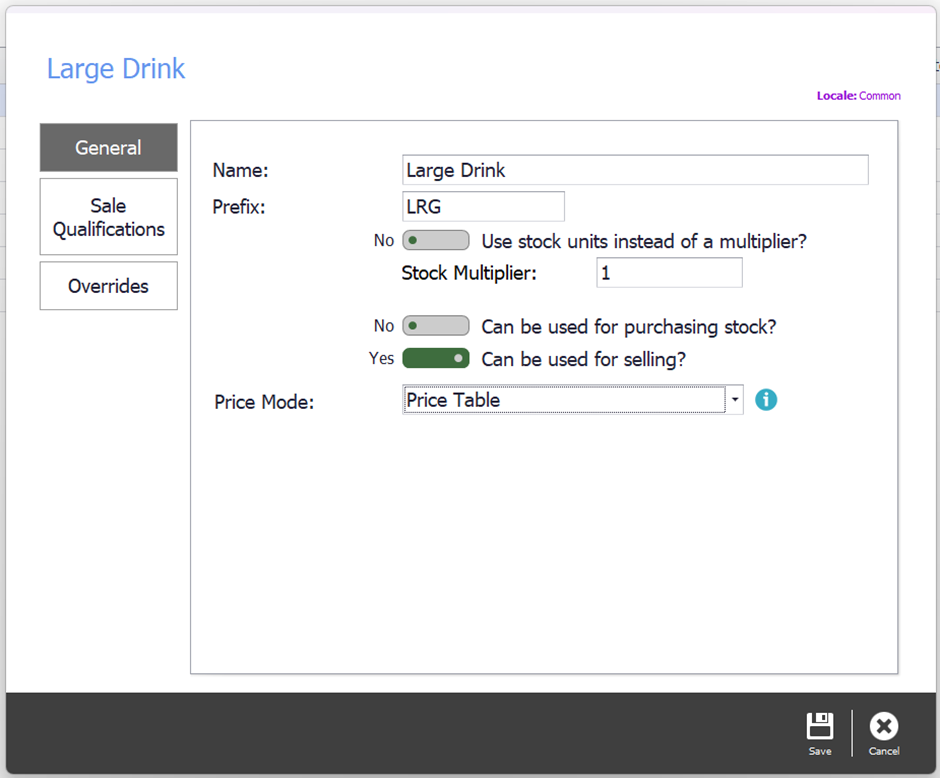Open the Overrides tab

(109, 286)
